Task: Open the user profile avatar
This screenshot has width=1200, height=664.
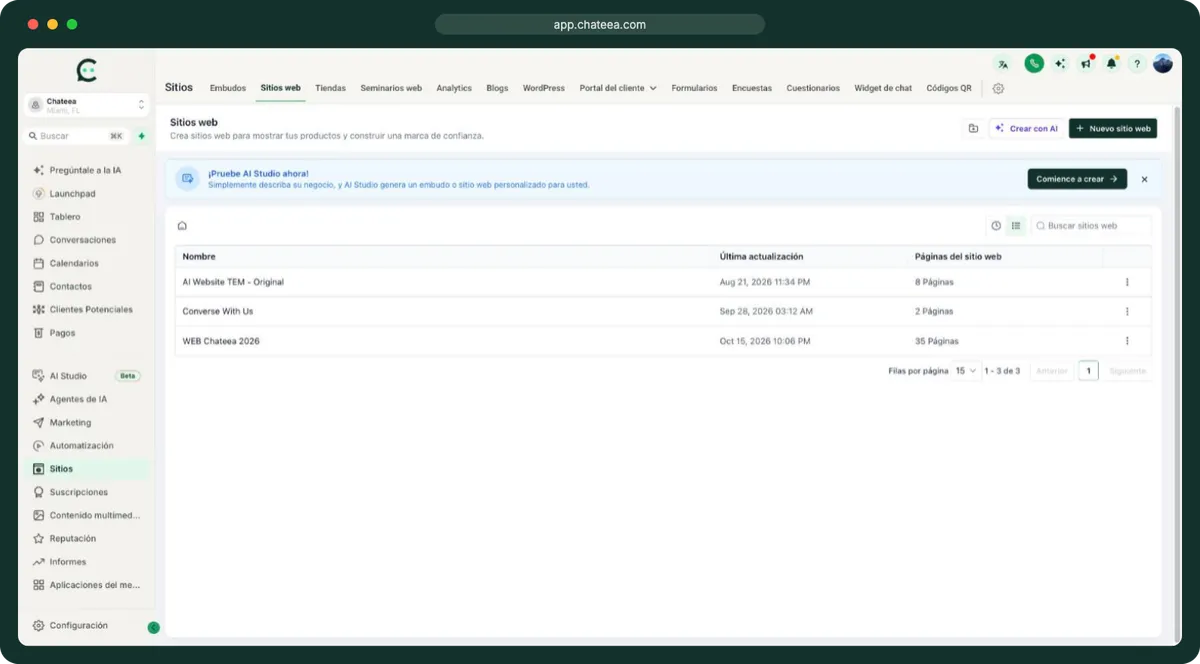Action: (x=1163, y=63)
